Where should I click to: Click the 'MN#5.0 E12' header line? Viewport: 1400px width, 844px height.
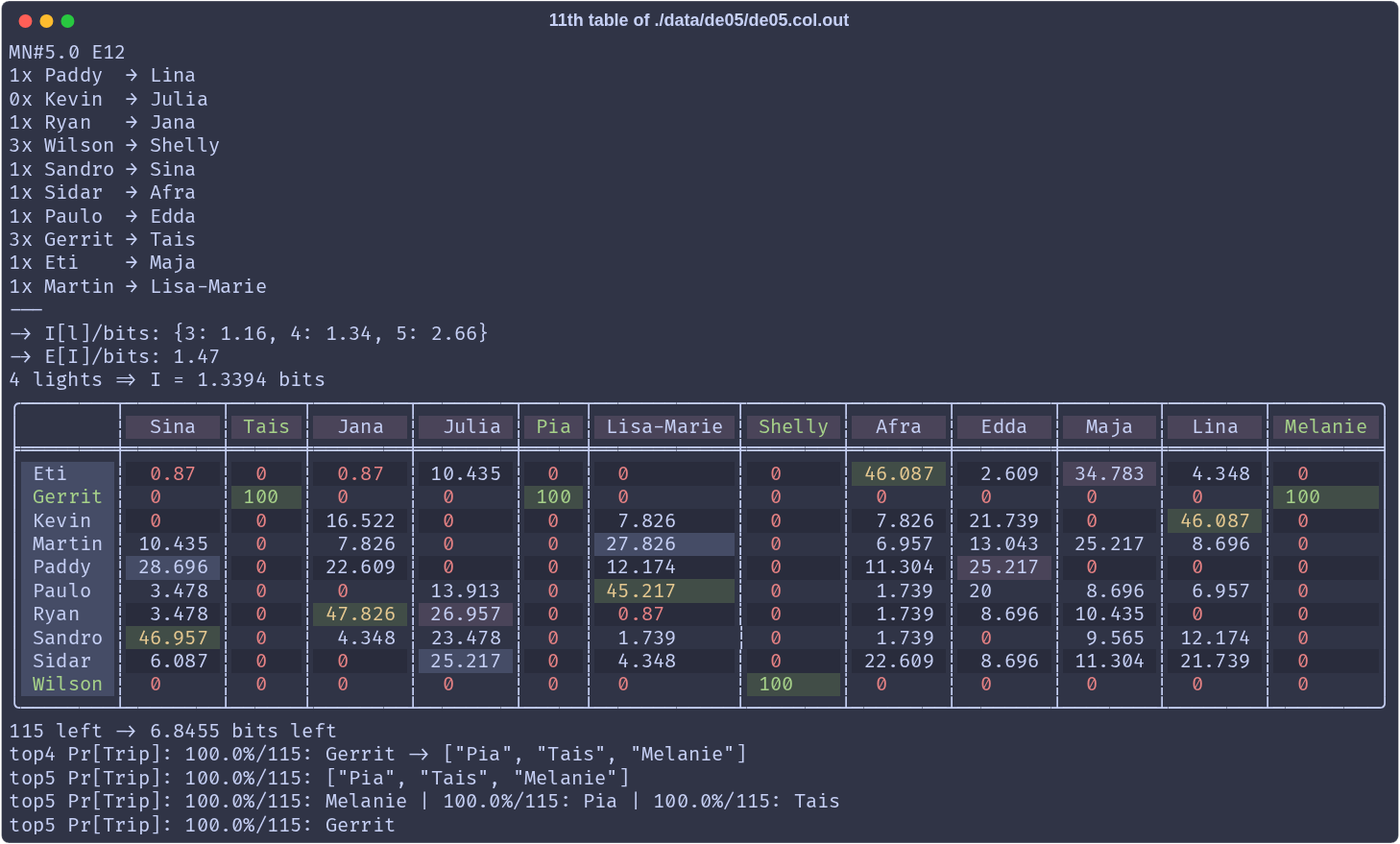click(67, 52)
